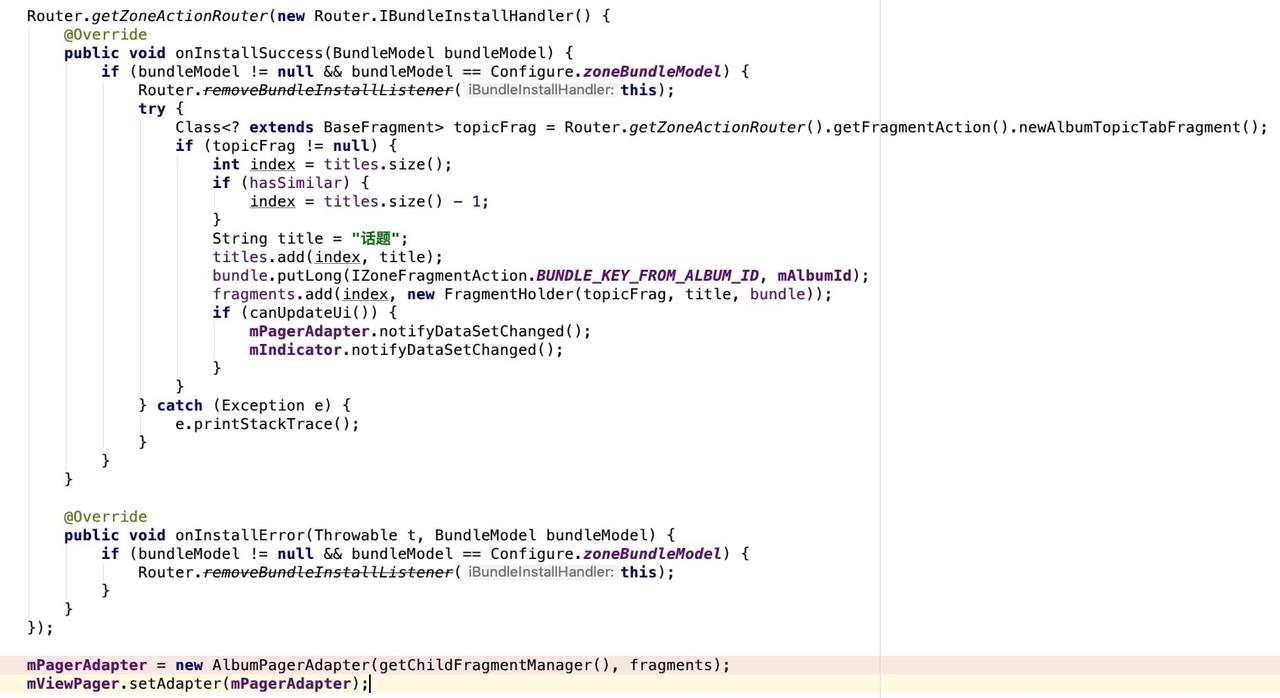Click the printStackTrace call in catch block
Image resolution: width=1280 pixels, height=698 pixels.
[x=266, y=424]
